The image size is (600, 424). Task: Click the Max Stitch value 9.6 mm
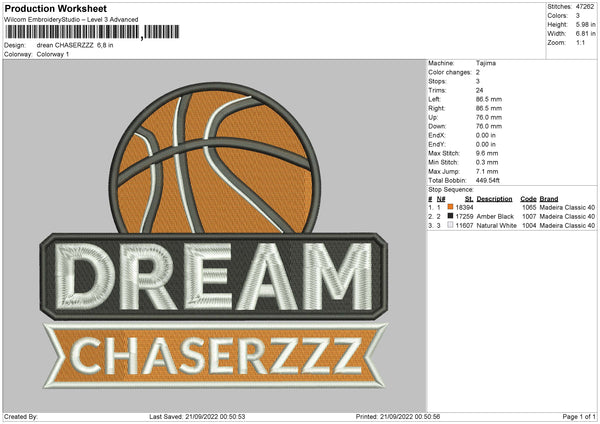tap(487, 153)
